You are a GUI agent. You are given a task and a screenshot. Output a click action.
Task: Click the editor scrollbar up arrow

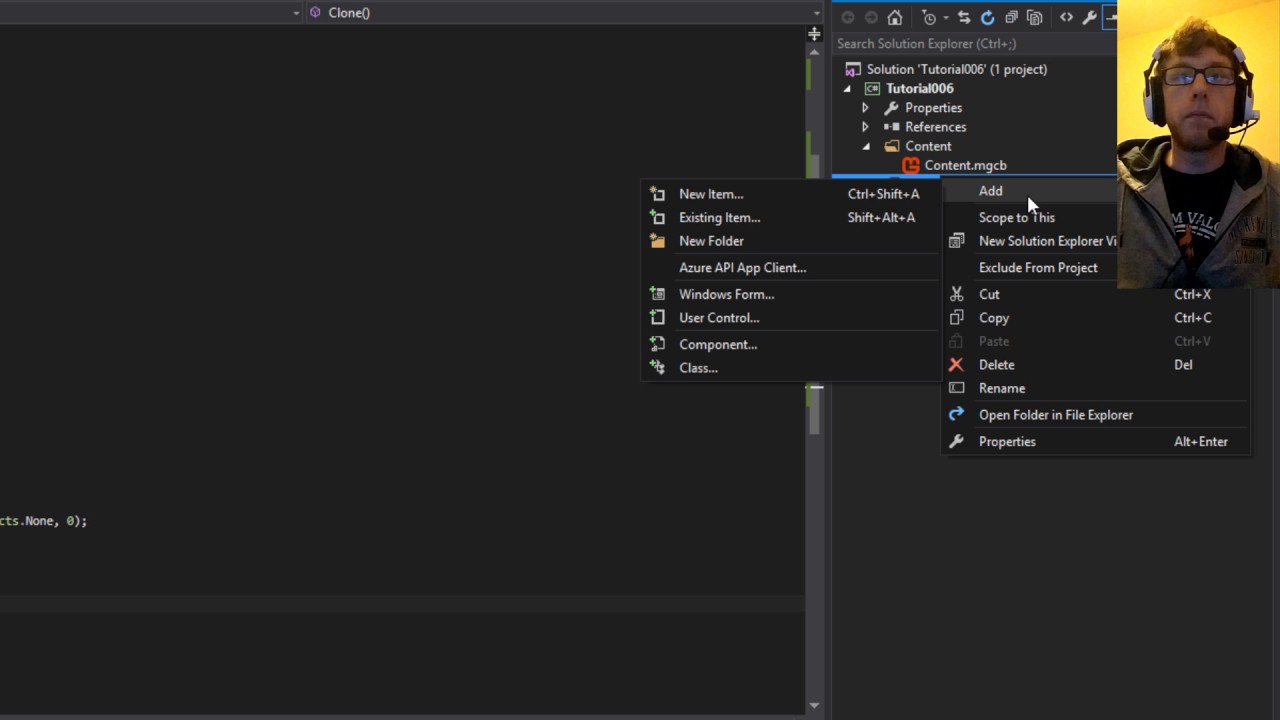[x=814, y=51]
